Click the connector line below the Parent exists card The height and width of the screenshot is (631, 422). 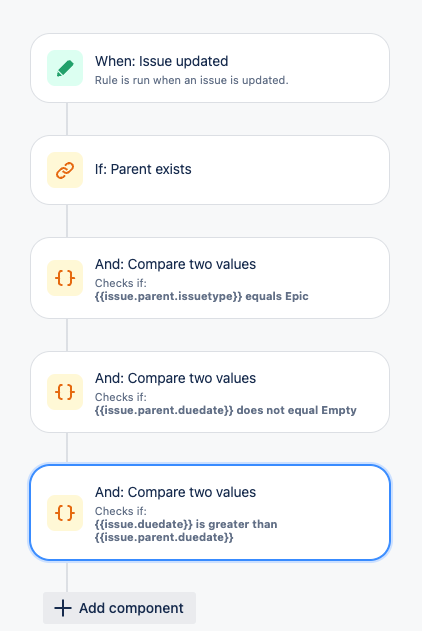pyautogui.click(x=67, y=221)
